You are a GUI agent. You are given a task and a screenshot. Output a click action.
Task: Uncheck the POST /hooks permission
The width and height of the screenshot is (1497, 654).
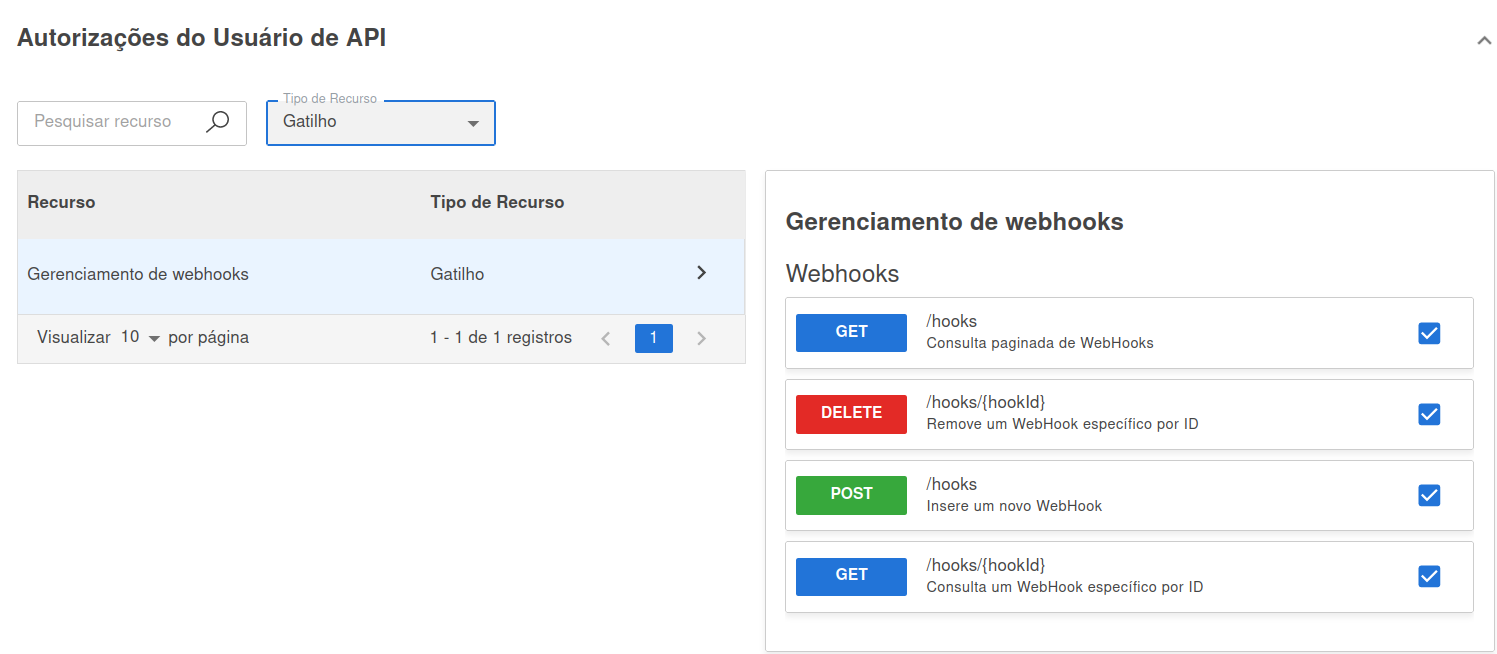1429,494
